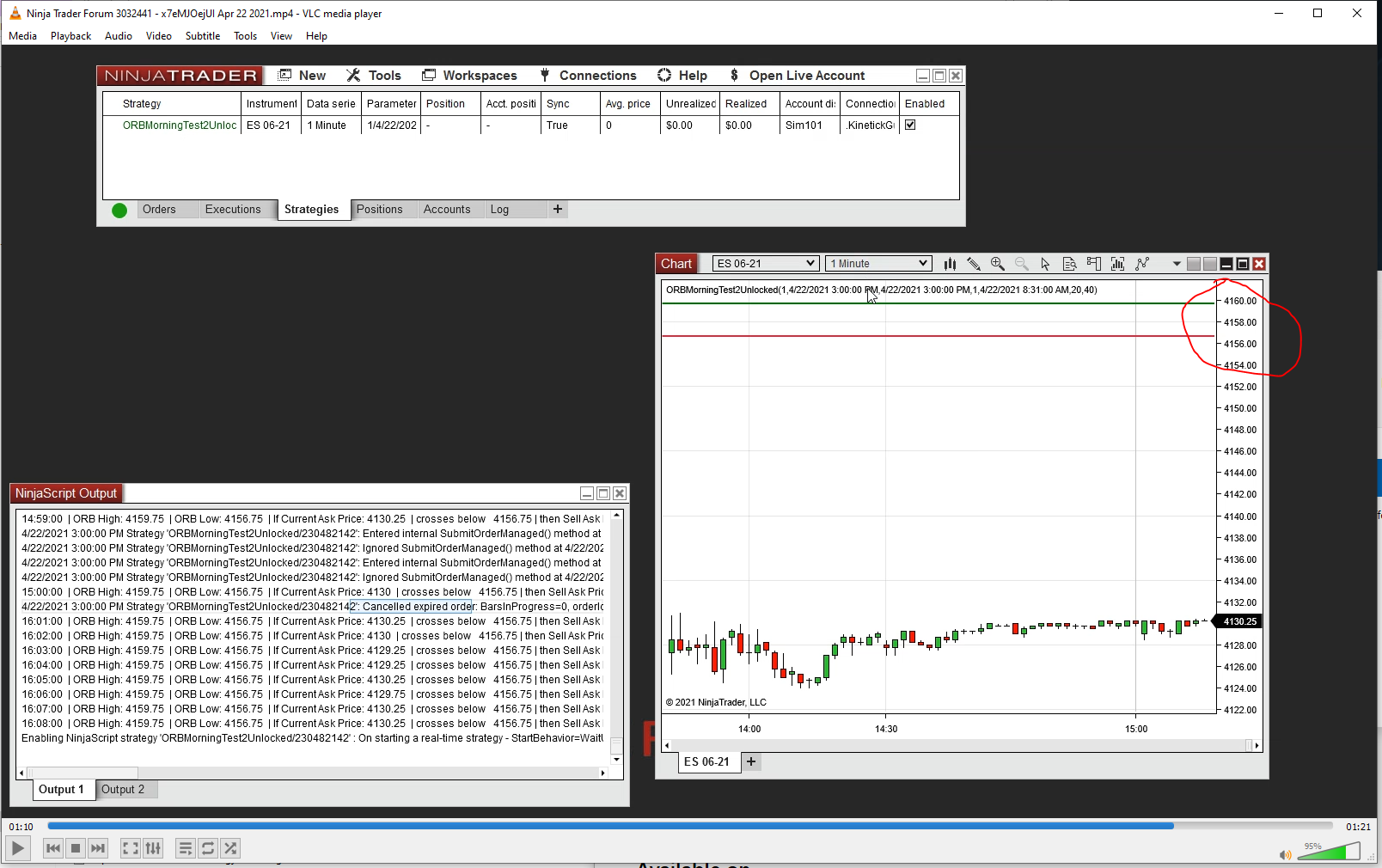This screenshot has height=868, width=1382.
Task: Click the Instrument column header
Action: tap(271, 104)
